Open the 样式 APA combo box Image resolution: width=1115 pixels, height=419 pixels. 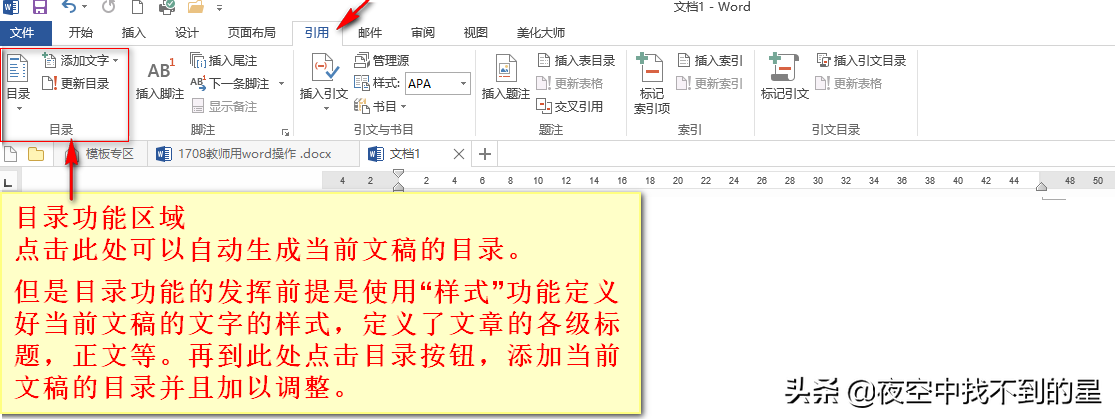pos(437,84)
